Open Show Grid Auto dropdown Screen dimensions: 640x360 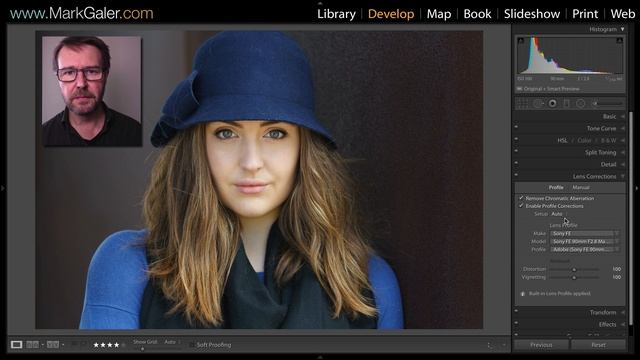coord(172,342)
